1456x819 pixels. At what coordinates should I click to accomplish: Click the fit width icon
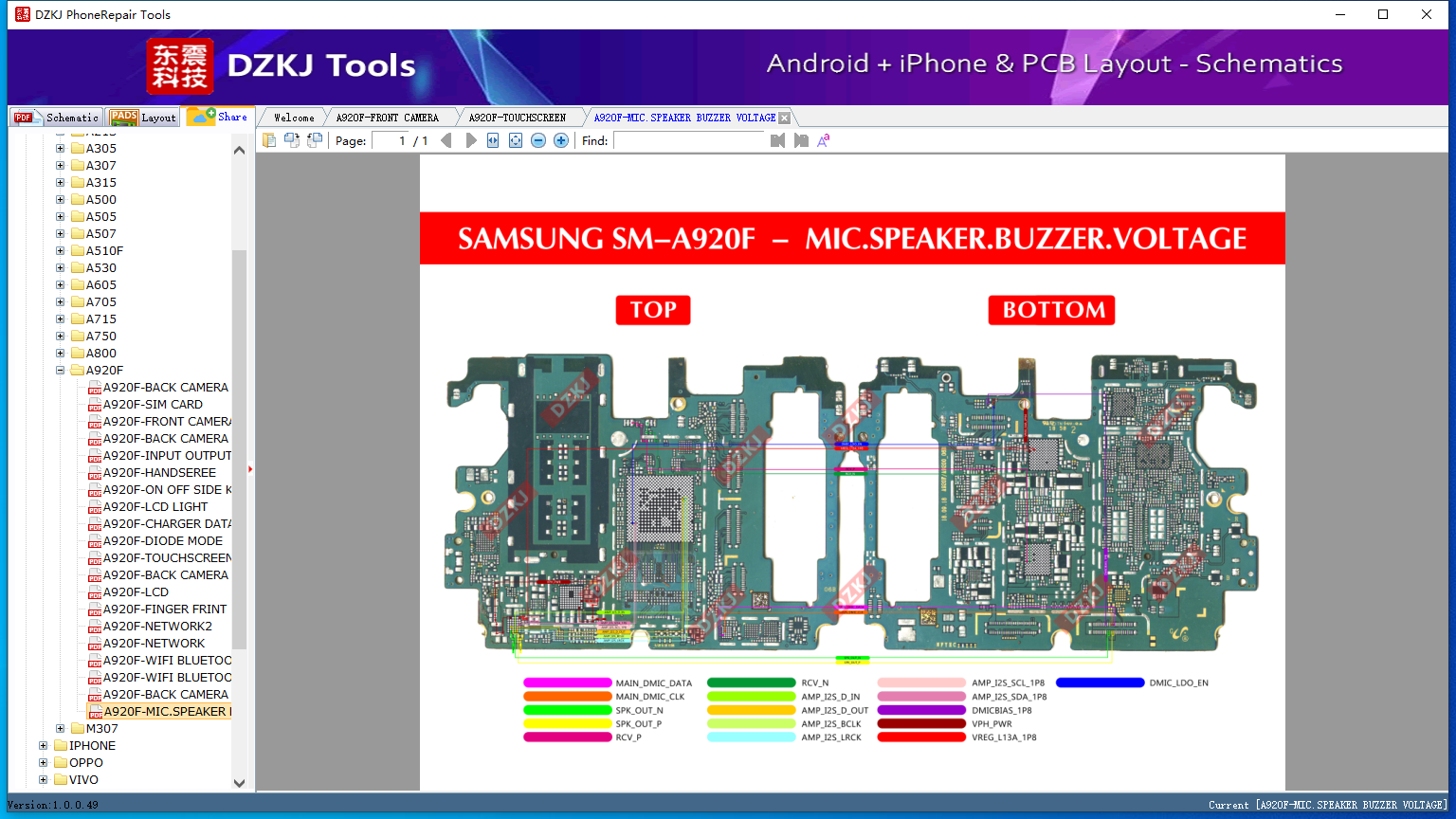pos(493,140)
